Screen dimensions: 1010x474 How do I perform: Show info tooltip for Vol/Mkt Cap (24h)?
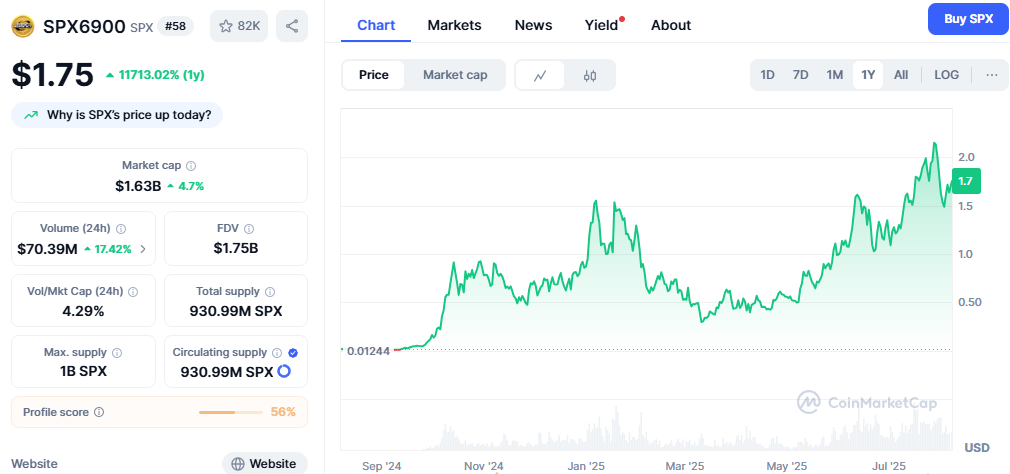pyautogui.click(x=133, y=292)
